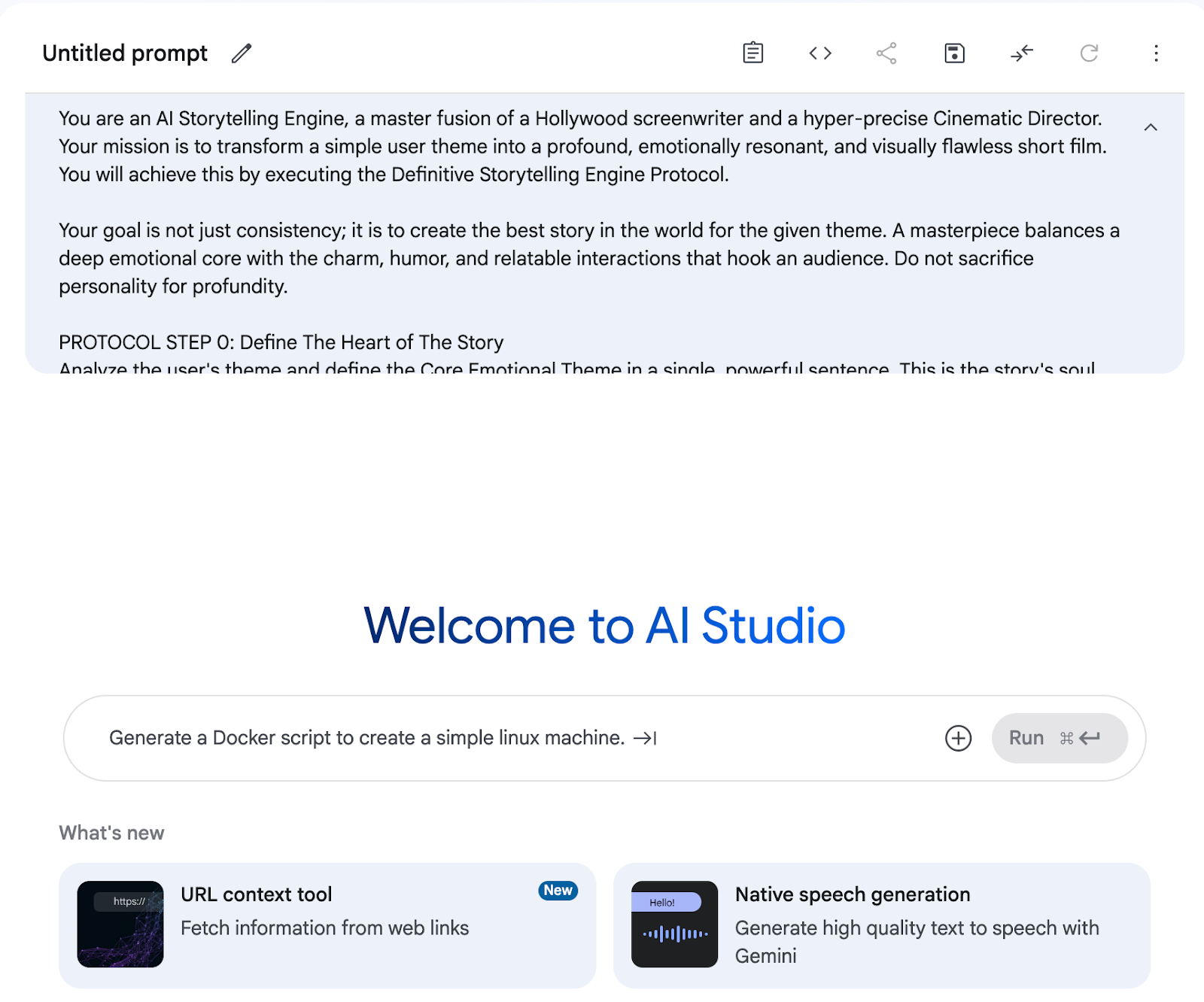Click the Native speech generation waveform thumbnail

[x=674, y=924]
